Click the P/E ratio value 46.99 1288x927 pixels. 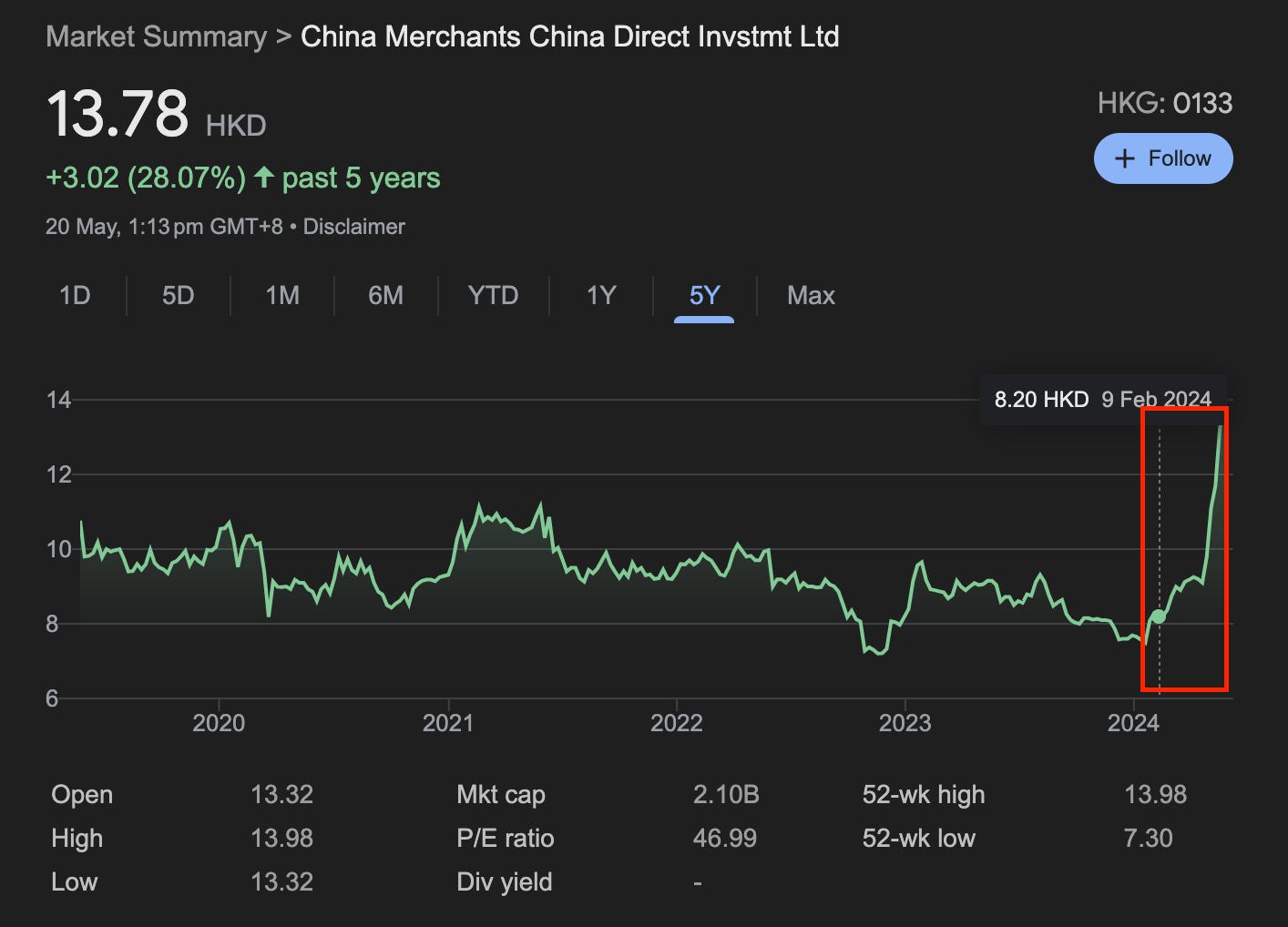(x=725, y=838)
